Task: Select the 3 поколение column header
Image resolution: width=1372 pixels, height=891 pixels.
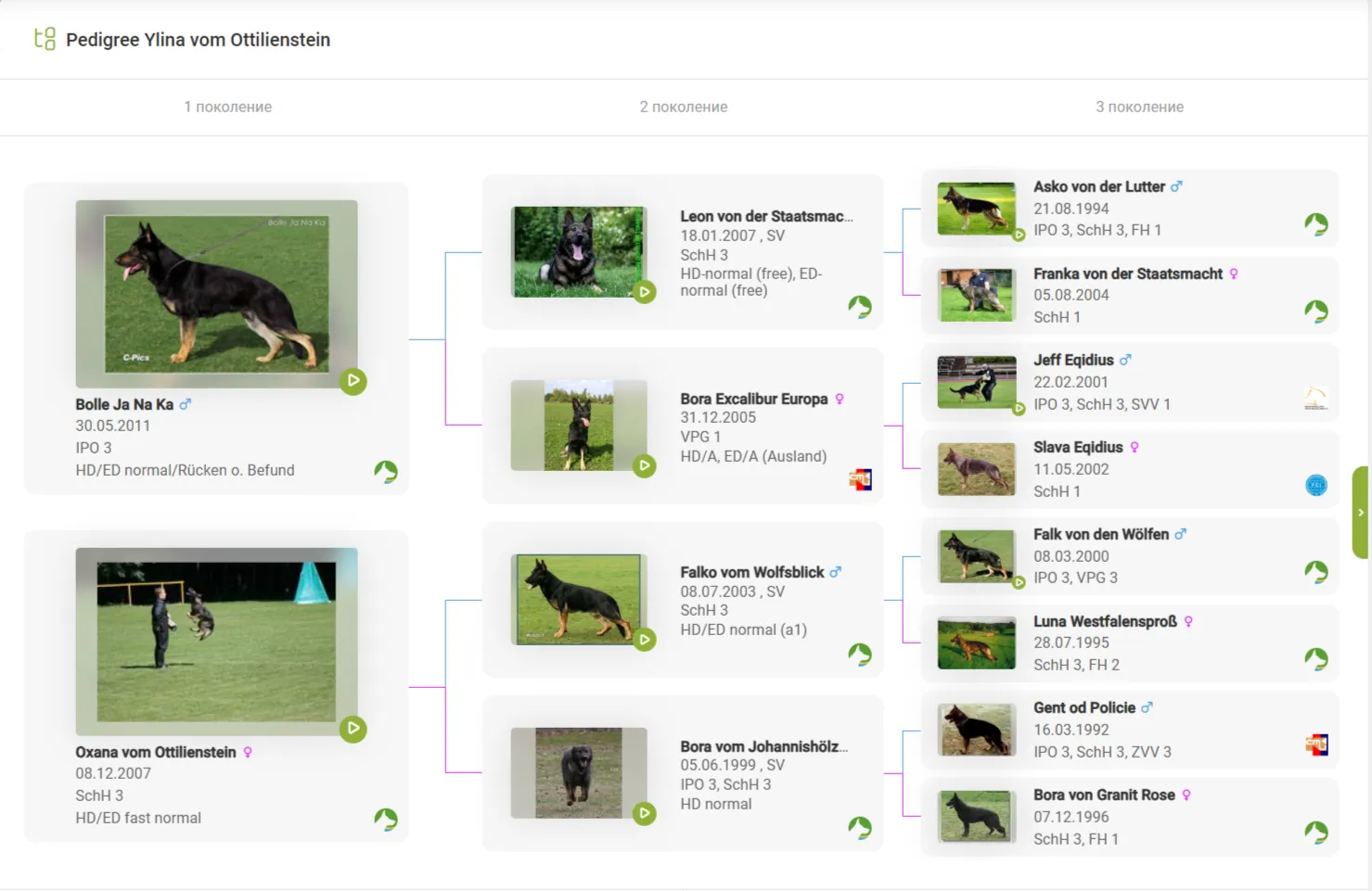Action: (1139, 107)
